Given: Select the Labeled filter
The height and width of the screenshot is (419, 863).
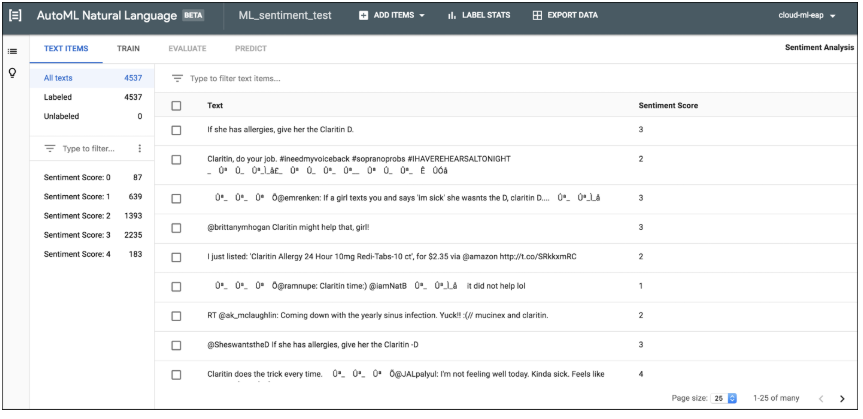Looking at the screenshot, I should [92, 97].
